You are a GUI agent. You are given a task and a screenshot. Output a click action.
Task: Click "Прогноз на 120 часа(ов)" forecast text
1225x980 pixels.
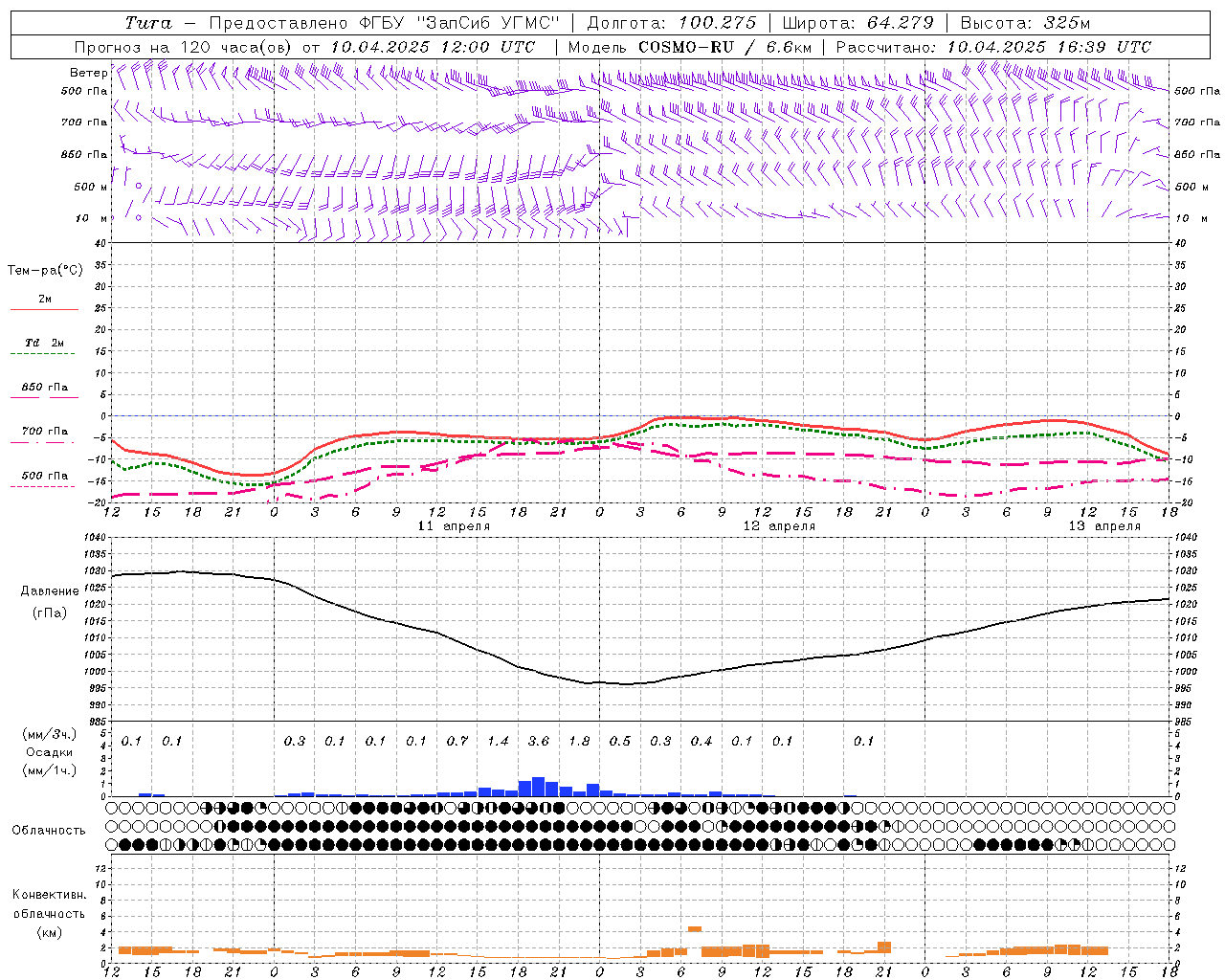pyautogui.click(x=184, y=47)
